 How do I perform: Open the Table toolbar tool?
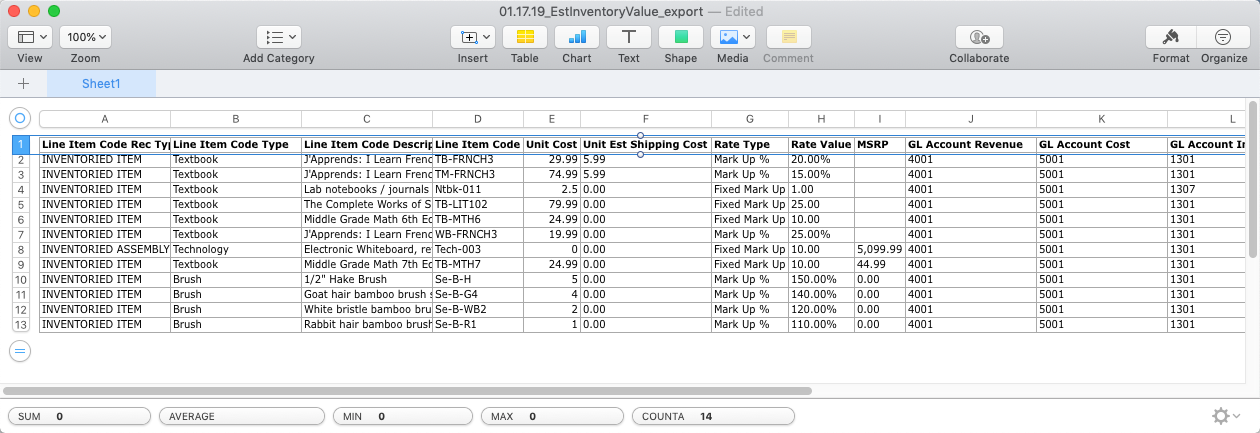[x=525, y=37]
